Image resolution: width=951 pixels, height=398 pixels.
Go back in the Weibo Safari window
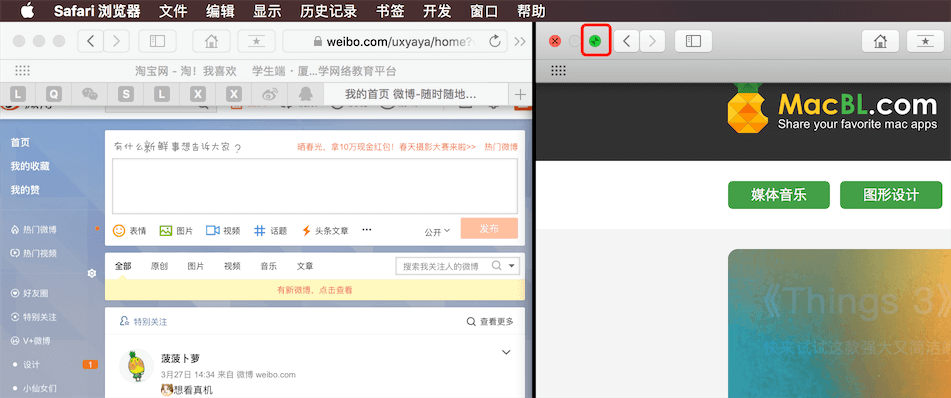(90, 41)
